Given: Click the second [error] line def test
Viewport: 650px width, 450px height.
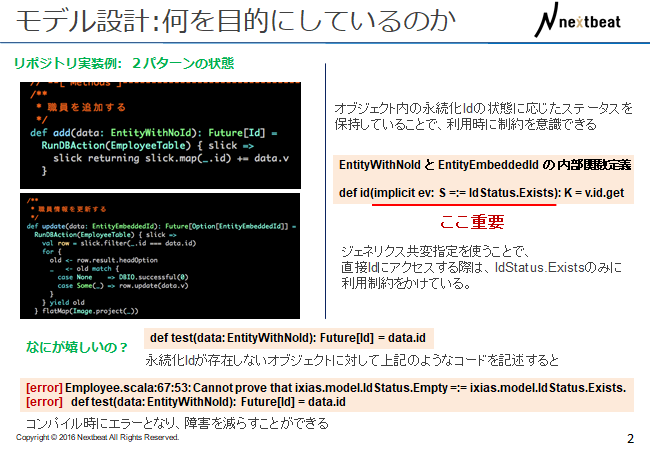Looking at the screenshot, I should click(186, 402).
